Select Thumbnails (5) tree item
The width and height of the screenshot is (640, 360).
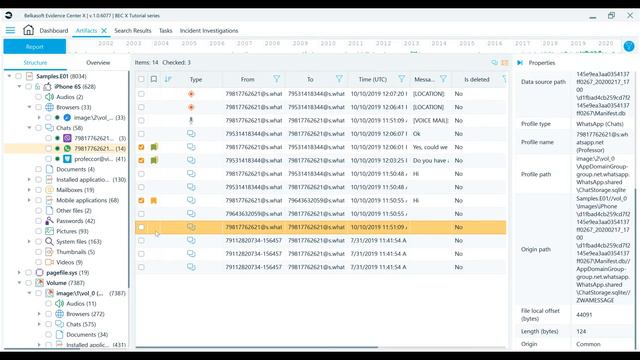[76, 252]
